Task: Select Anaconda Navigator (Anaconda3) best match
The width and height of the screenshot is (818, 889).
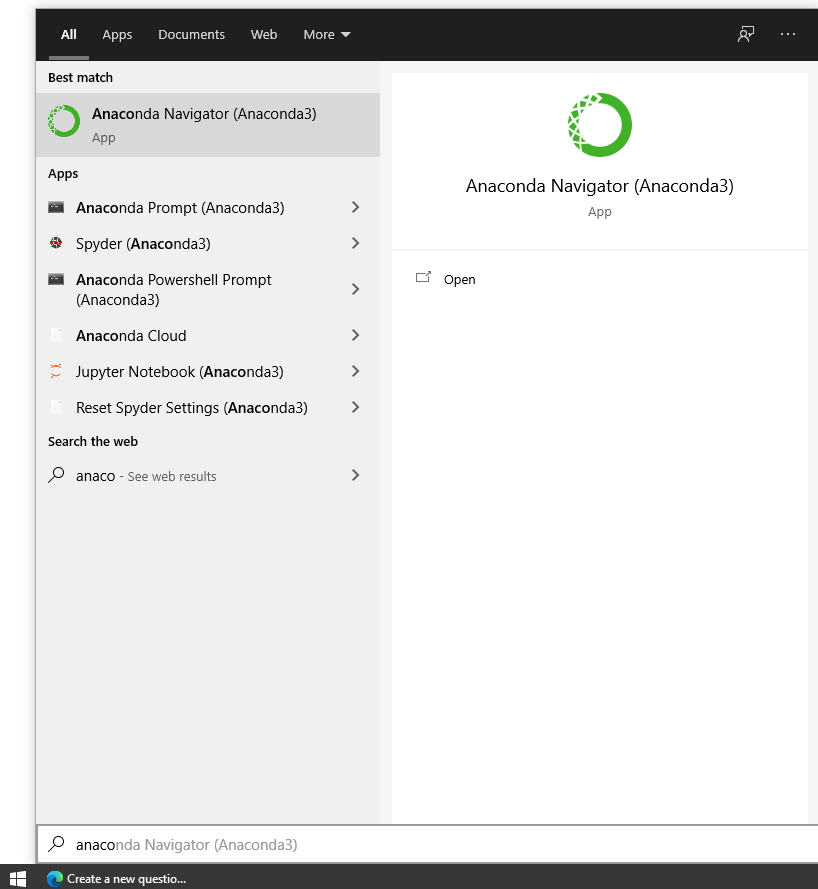Action: click(x=207, y=125)
